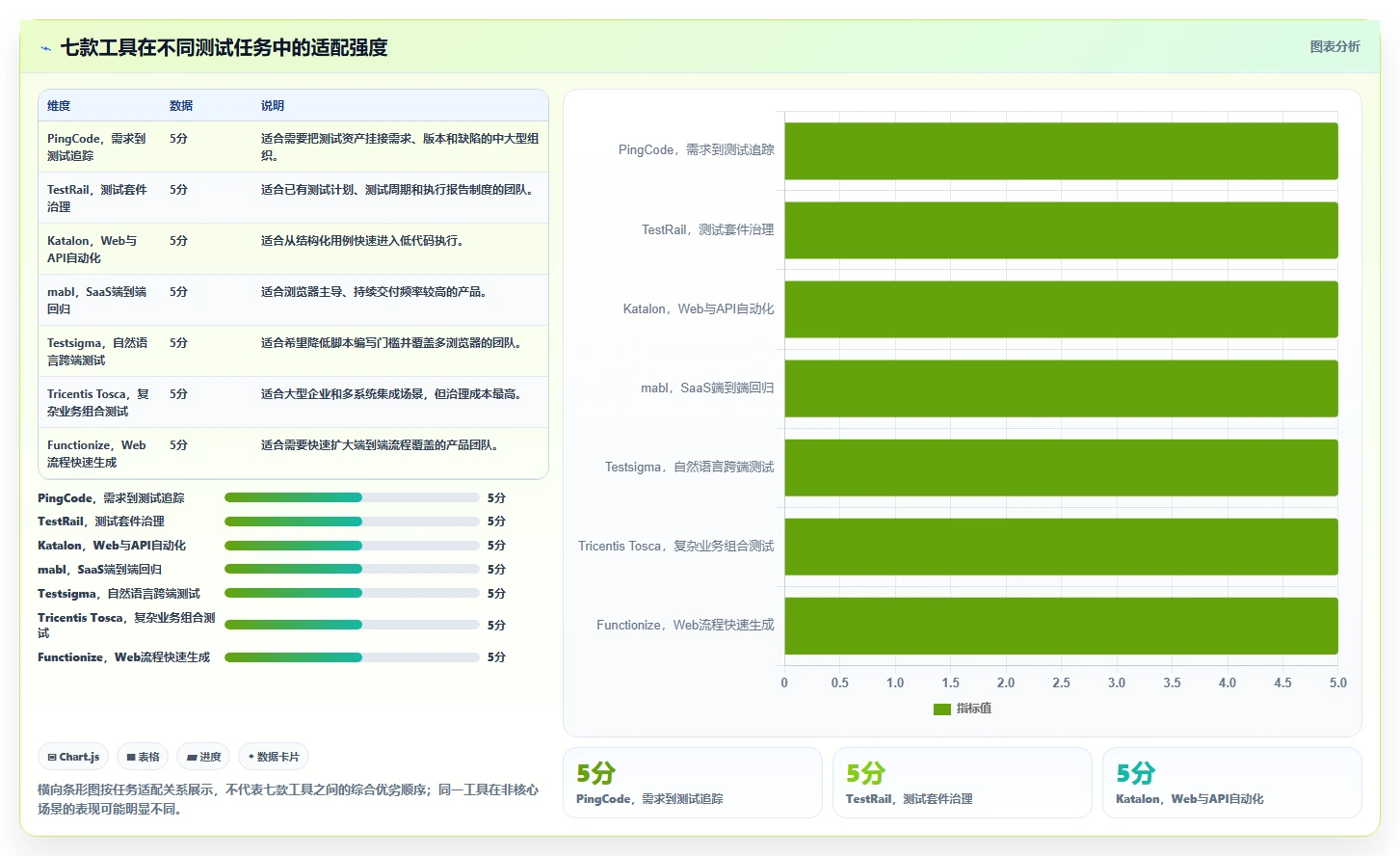Click the TestRail progress bar
The height and width of the screenshot is (856, 1400).
(x=352, y=522)
